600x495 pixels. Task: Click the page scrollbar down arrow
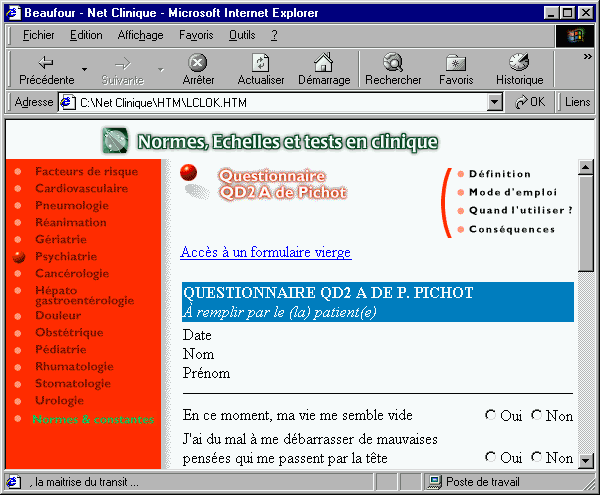tap(585, 461)
